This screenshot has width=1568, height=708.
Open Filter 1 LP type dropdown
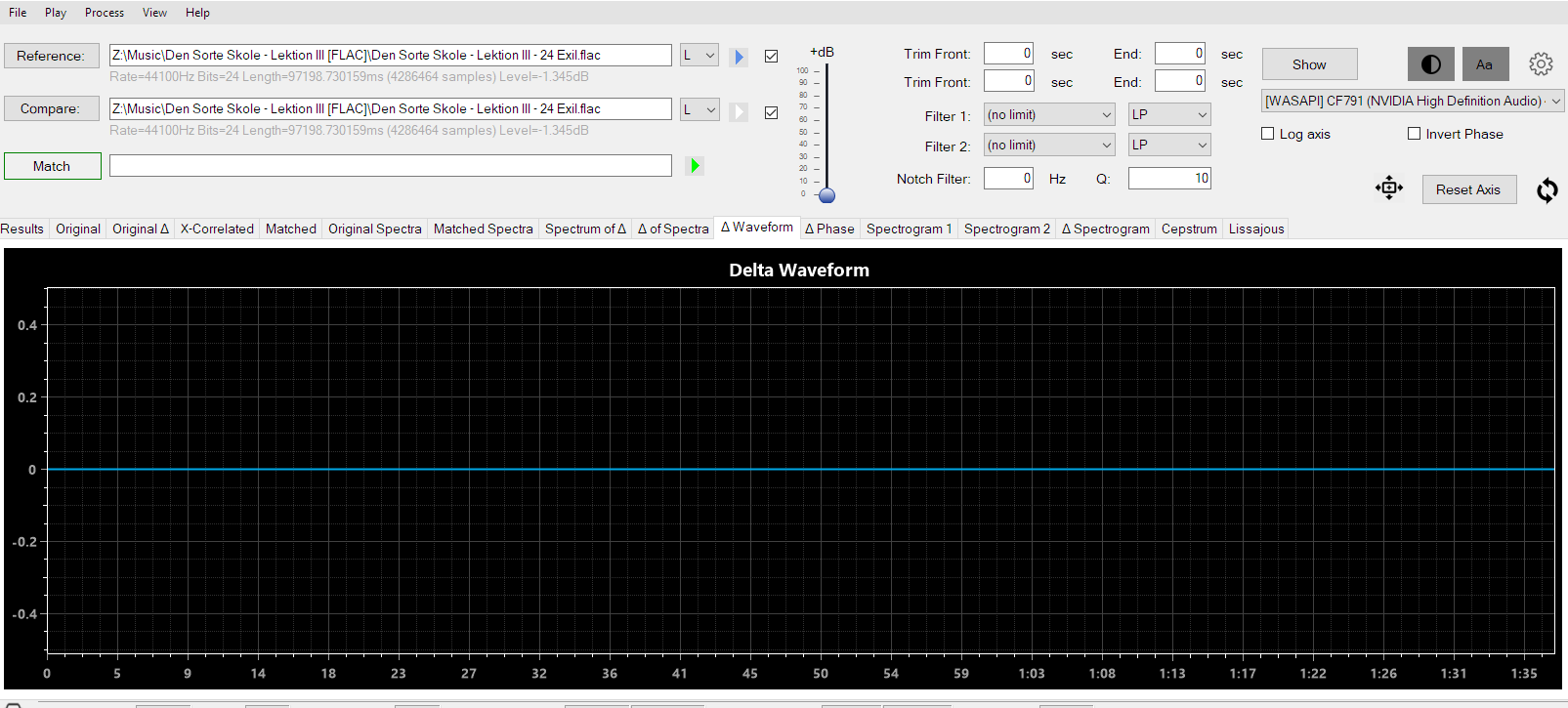pyautogui.click(x=1169, y=114)
